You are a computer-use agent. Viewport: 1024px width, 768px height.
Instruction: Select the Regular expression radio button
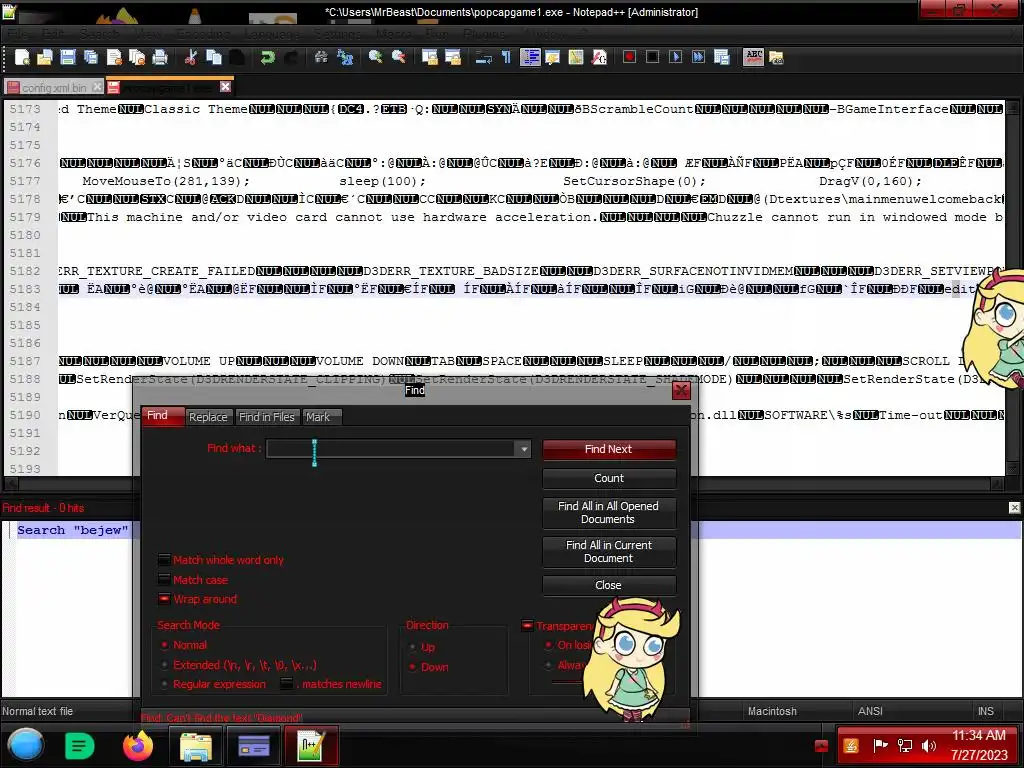tap(164, 684)
